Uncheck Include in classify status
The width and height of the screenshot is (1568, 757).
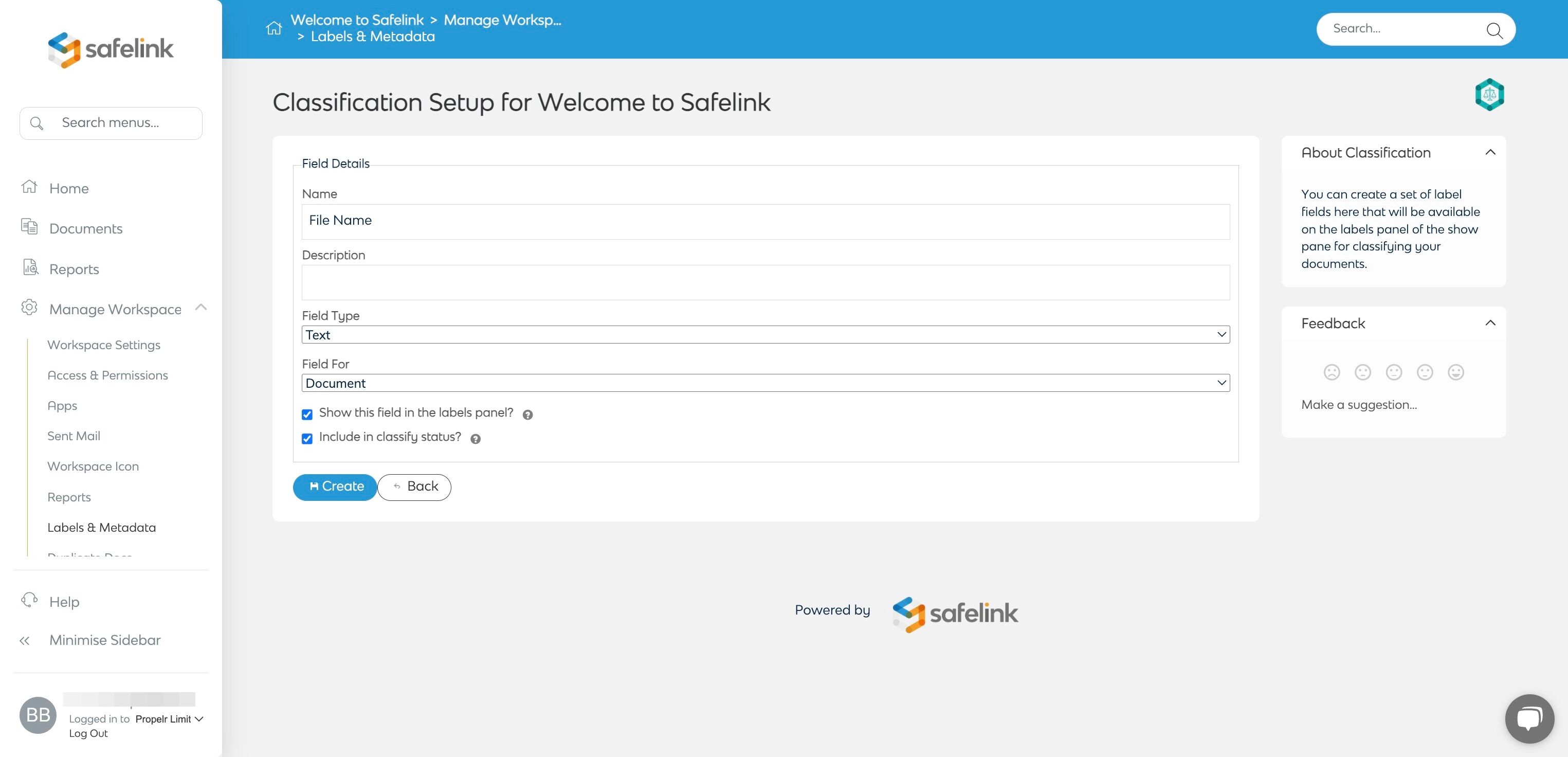click(307, 439)
